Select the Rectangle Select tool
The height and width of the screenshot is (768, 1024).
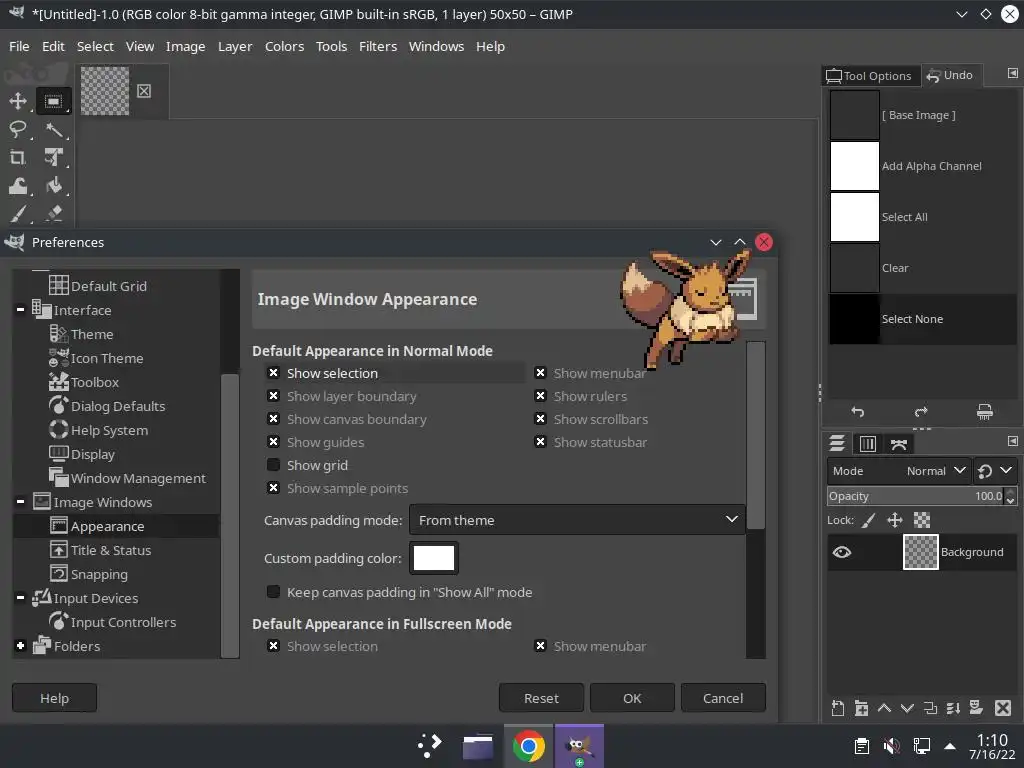pos(54,101)
